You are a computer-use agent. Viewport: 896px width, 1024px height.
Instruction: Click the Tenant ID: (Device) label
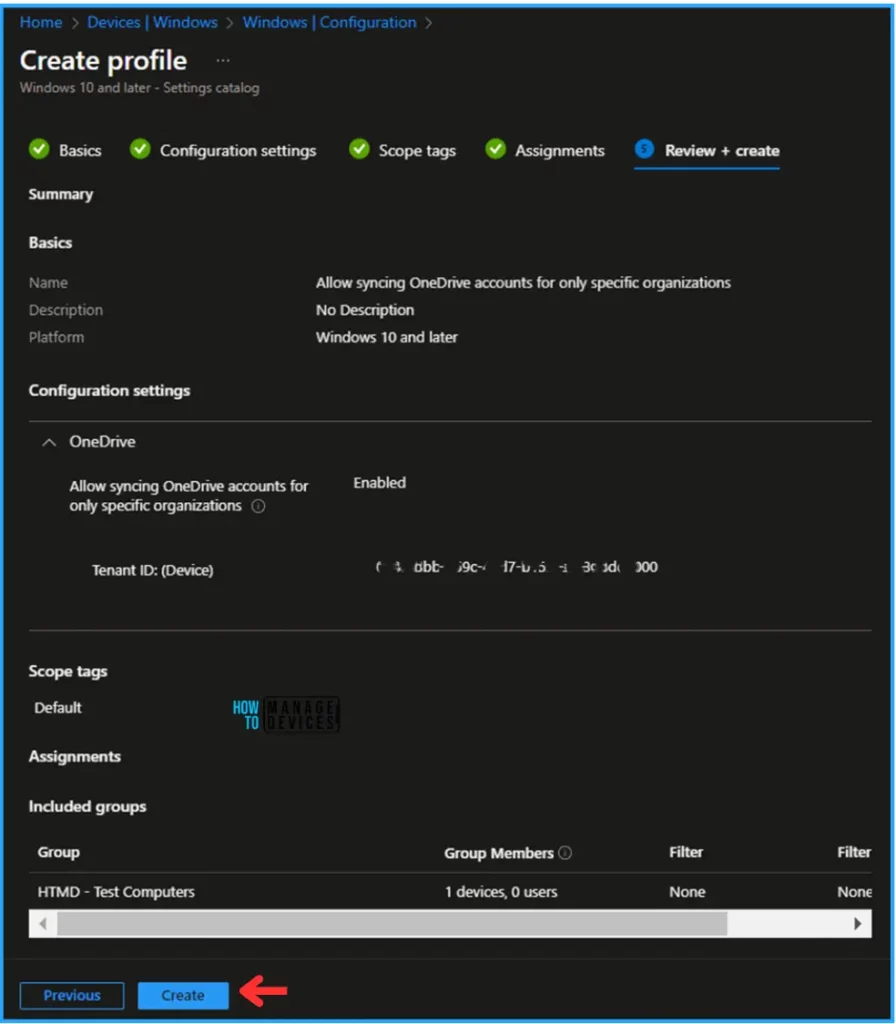tap(152, 570)
